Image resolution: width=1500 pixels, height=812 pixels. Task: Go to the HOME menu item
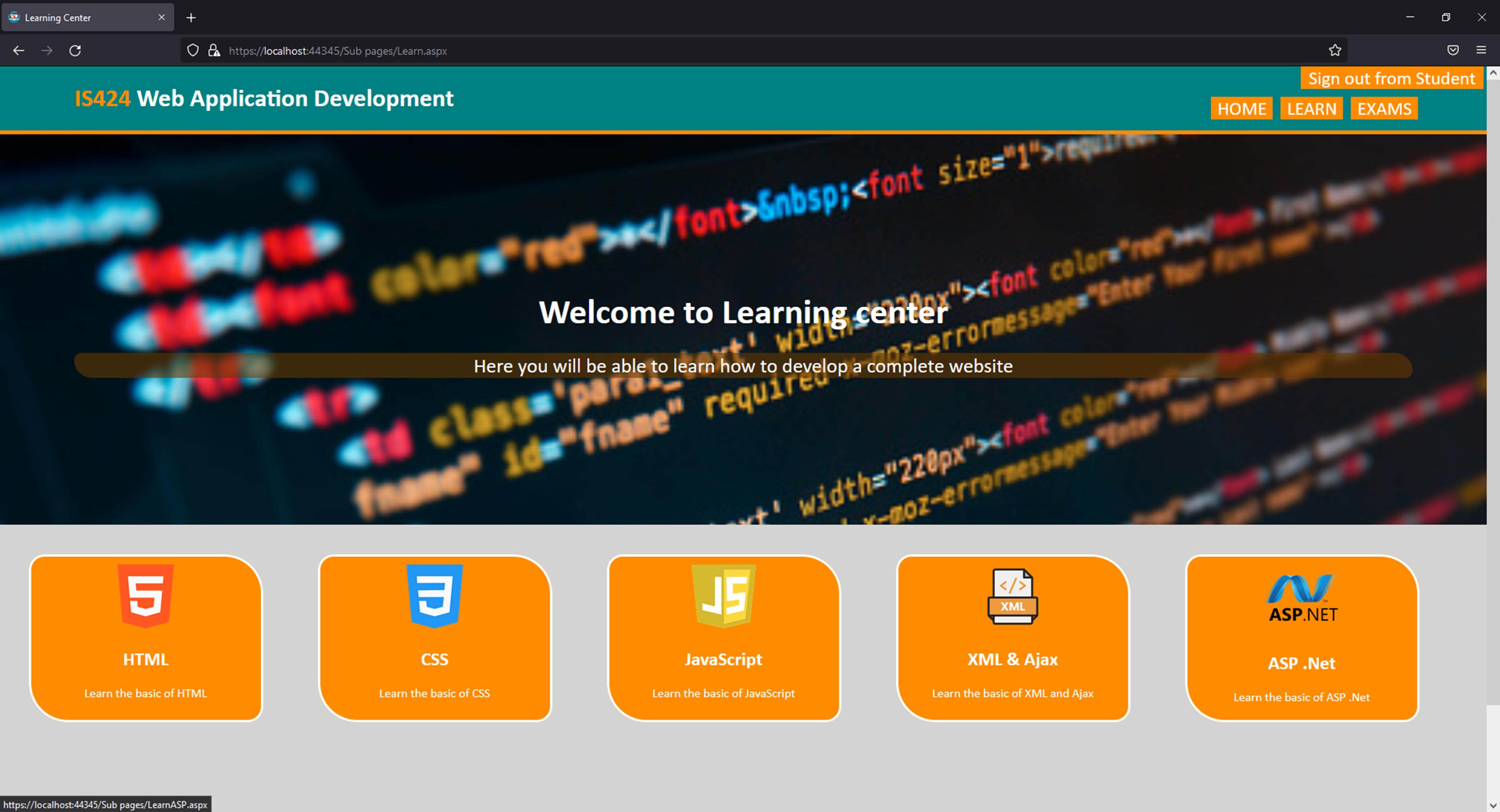(1241, 109)
